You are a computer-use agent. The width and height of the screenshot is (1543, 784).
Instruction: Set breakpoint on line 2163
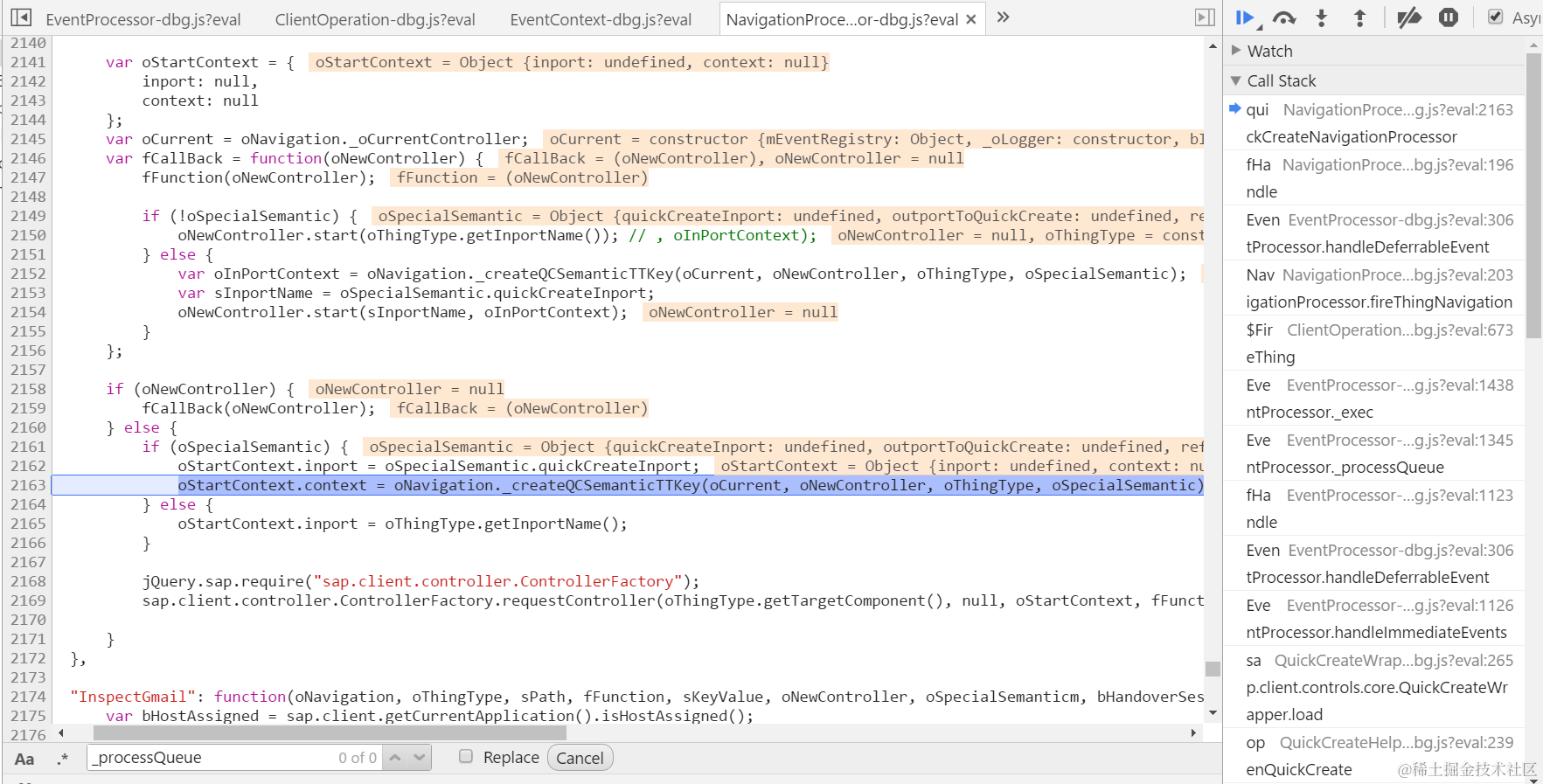(28, 485)
